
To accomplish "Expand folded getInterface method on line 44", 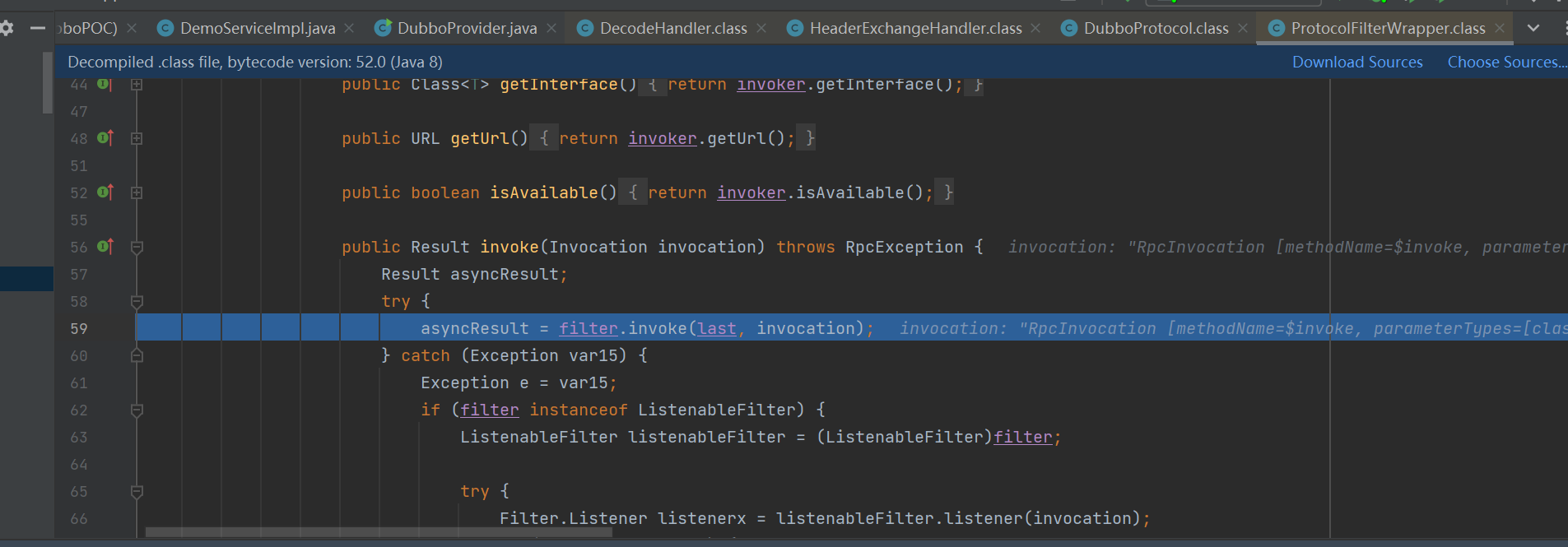I will tap(137, 84).
